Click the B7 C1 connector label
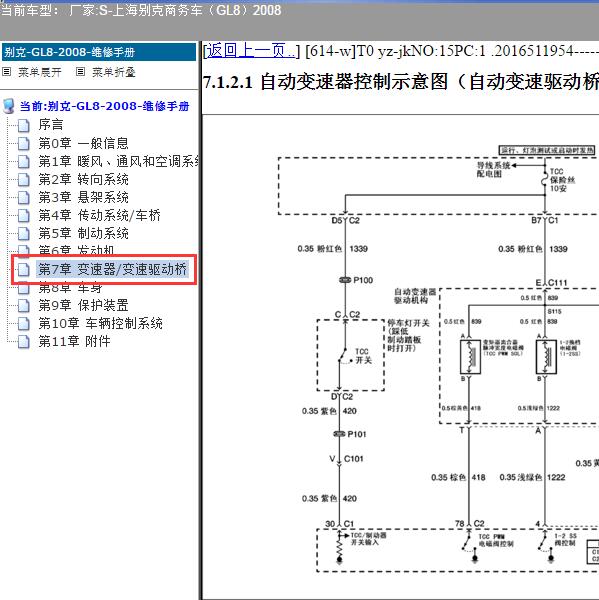Screen dimensions: 599x600 545,220
